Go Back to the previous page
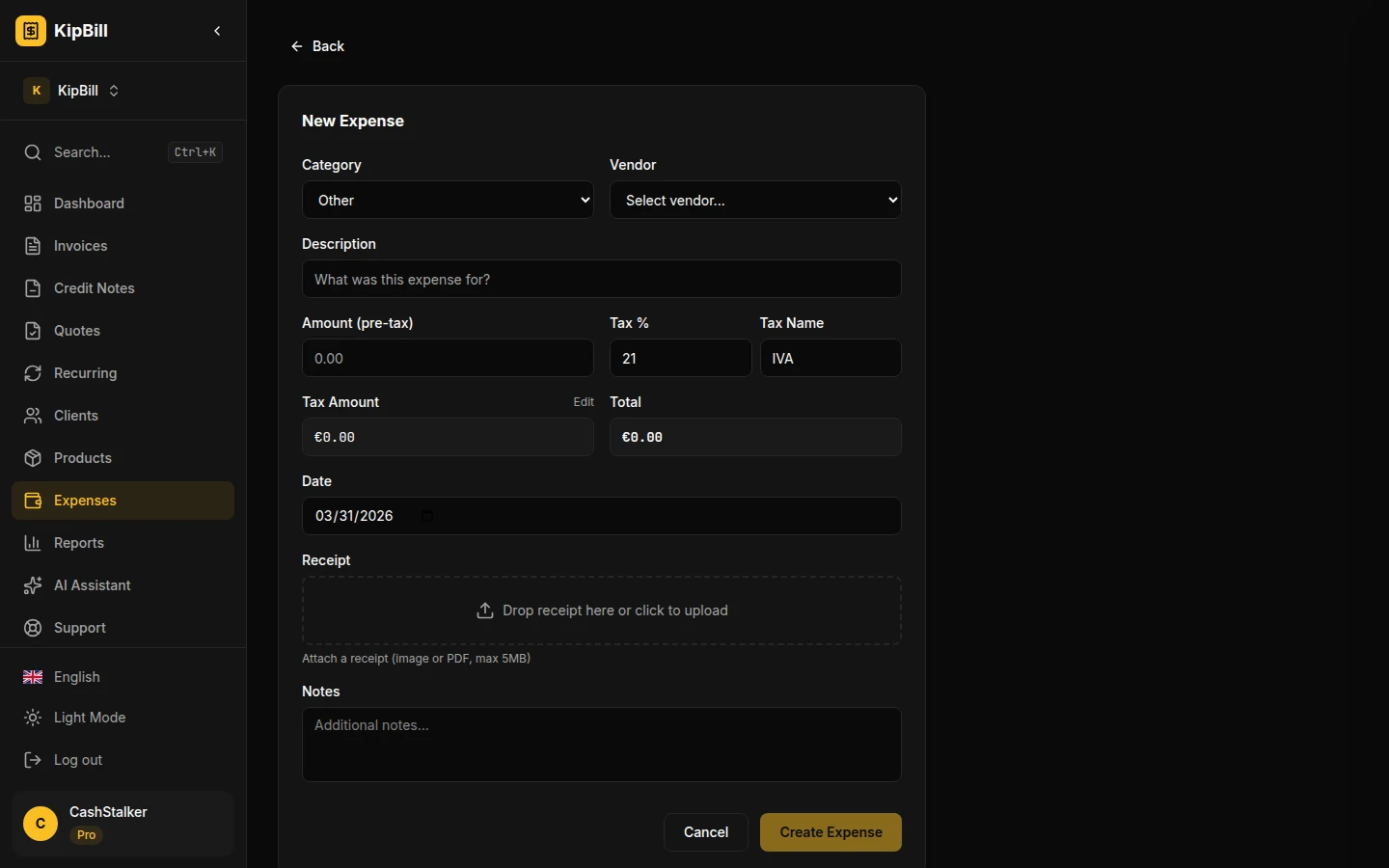The image size is (1389, 868). [317, 46]
